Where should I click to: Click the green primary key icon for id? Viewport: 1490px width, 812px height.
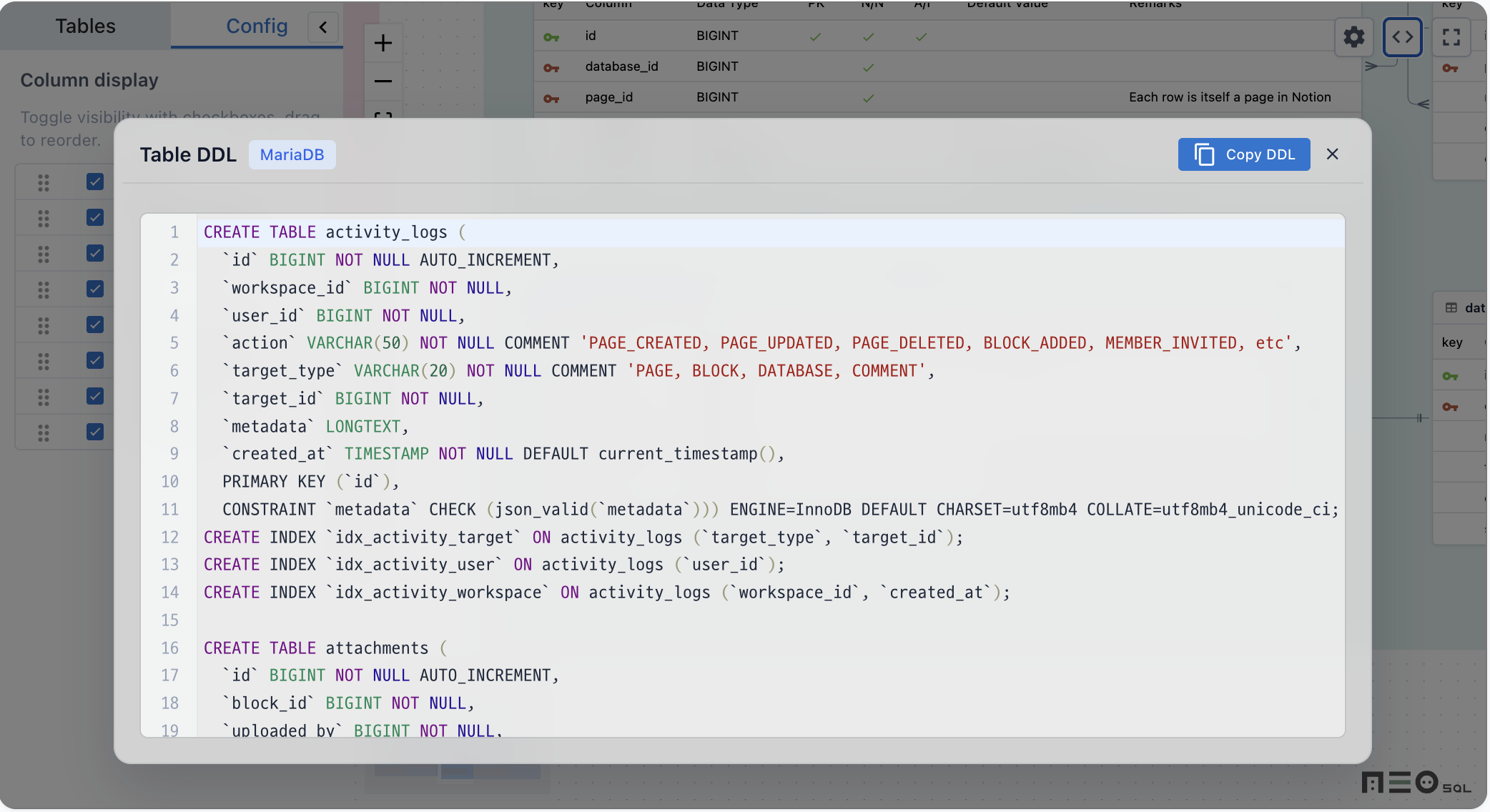coord(551,37)
